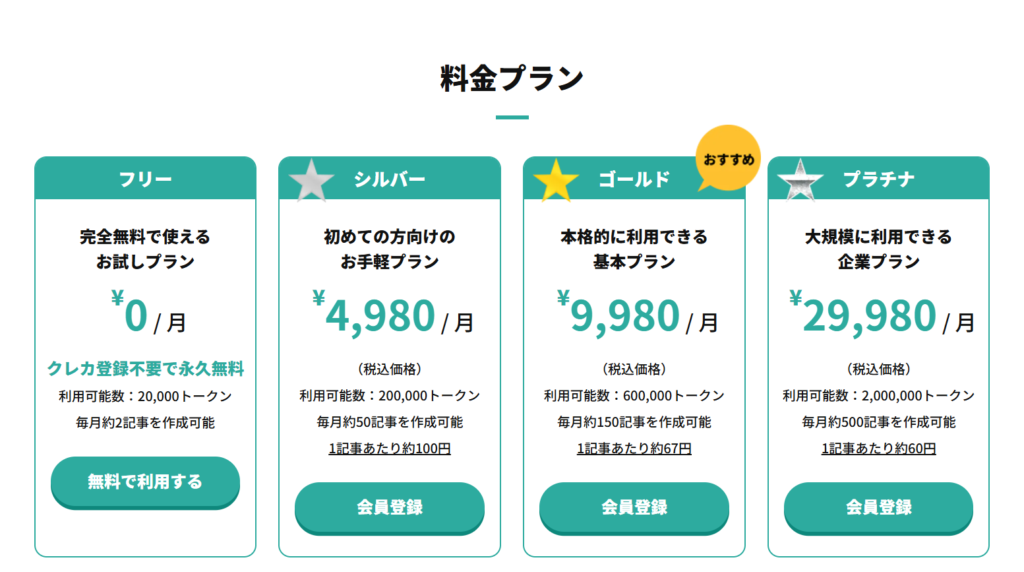The width and height of the screenshot is (1024, 572).
Task: Open the 1記事あたり約67円 link
Action: pos(634,449)
